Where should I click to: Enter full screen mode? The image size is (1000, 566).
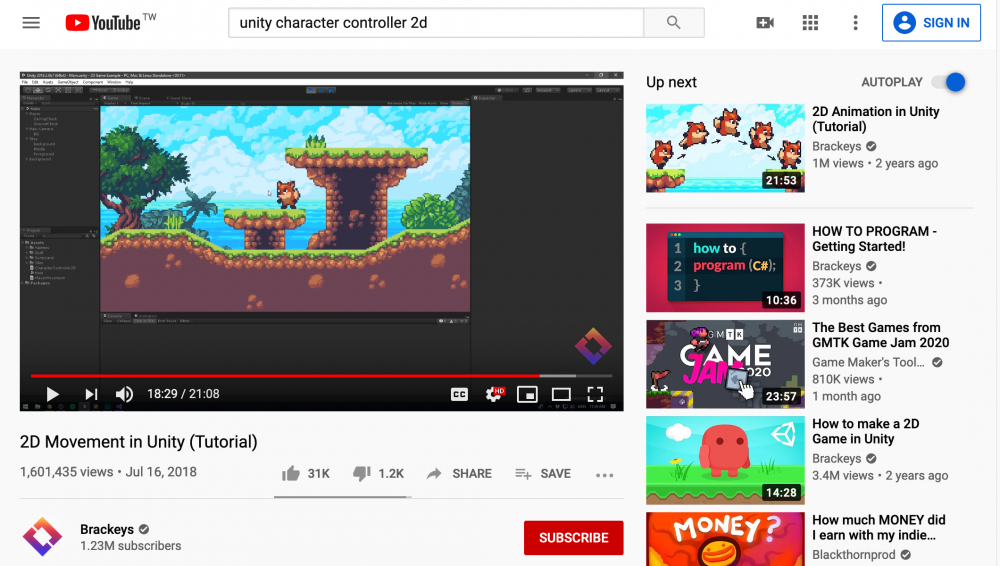pos(595,395)
